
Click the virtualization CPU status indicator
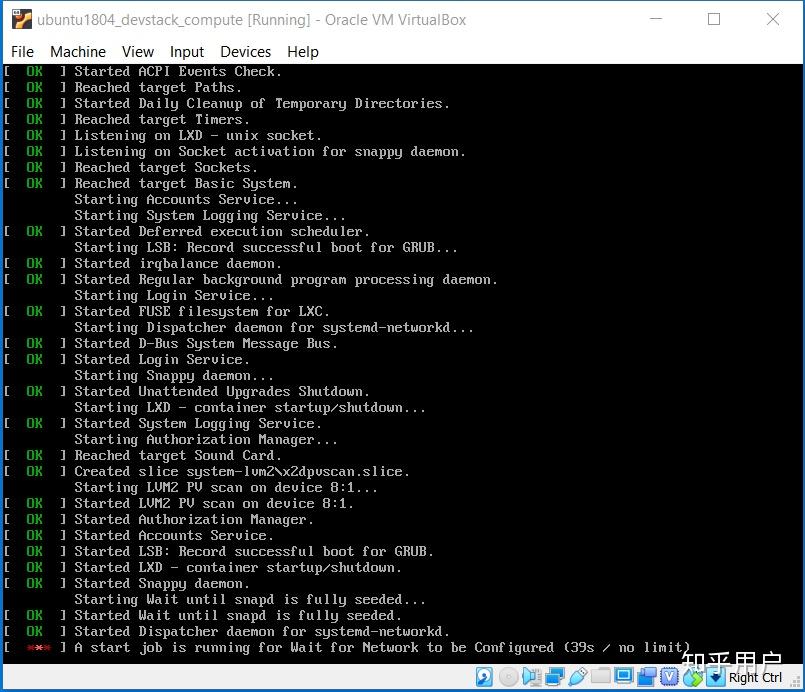click(669, 677)
